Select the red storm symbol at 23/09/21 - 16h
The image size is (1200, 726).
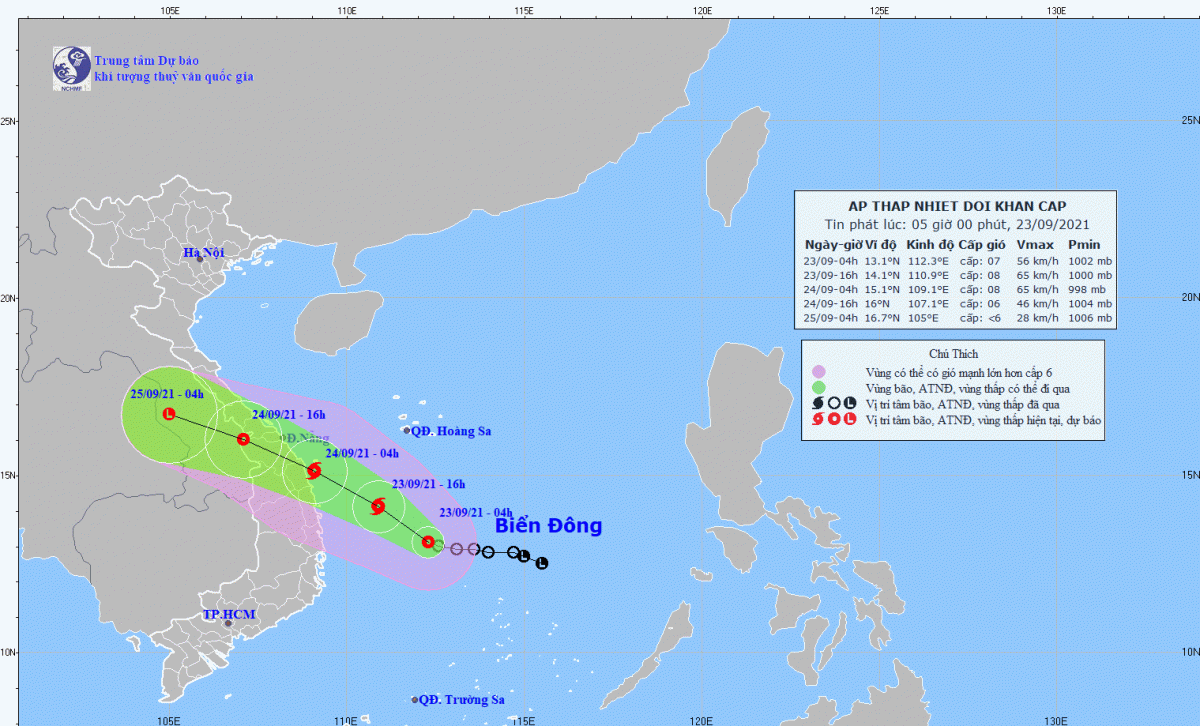click(378, 506)
